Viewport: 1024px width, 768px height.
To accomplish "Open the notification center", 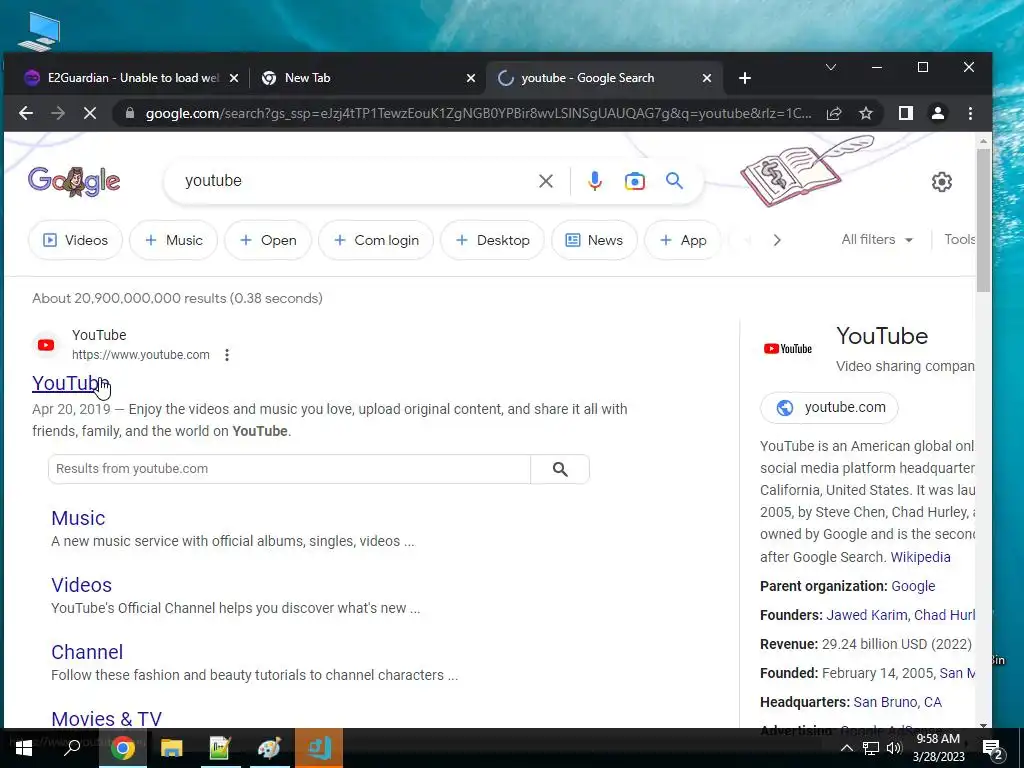I will coord(993,748).
